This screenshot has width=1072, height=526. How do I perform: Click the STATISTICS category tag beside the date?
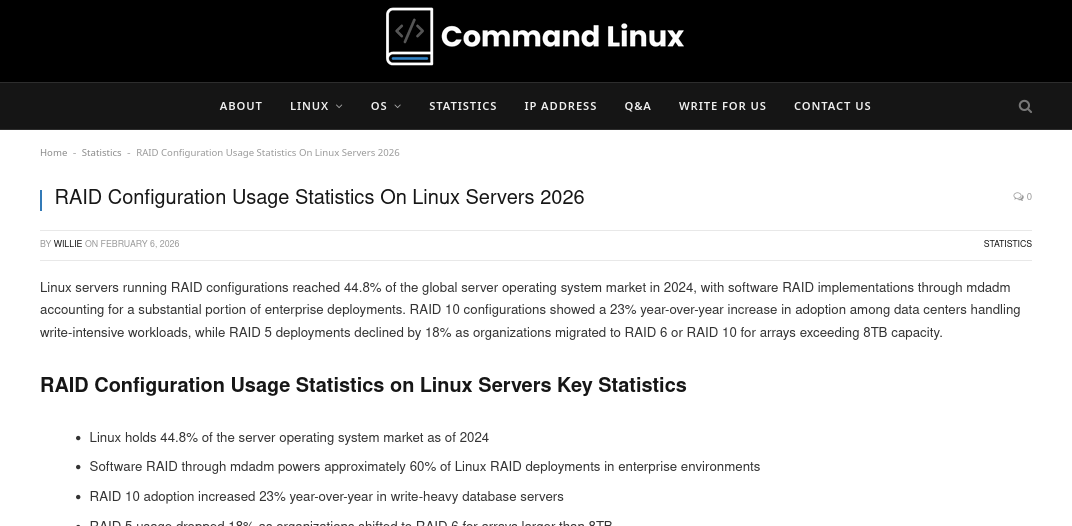coord(1008,244)
